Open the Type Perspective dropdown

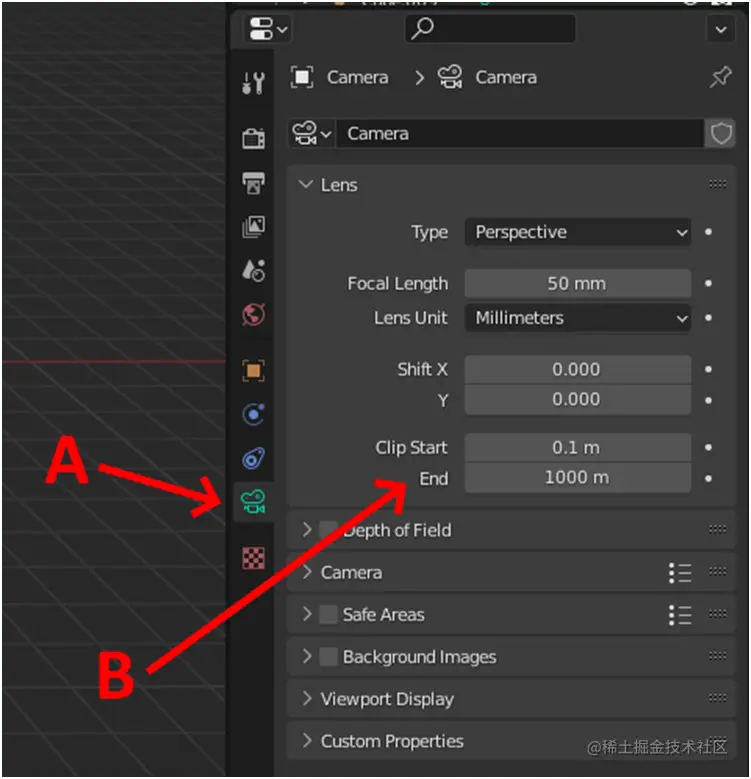tap(578, 232)
